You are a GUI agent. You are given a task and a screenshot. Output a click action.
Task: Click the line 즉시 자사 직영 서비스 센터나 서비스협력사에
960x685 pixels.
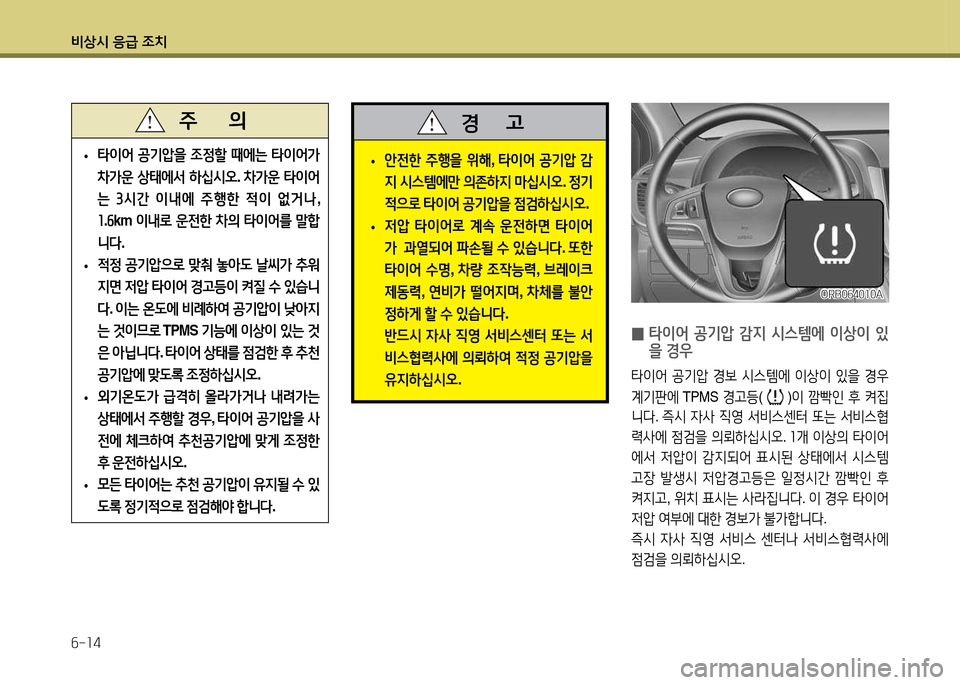point(760,539)
